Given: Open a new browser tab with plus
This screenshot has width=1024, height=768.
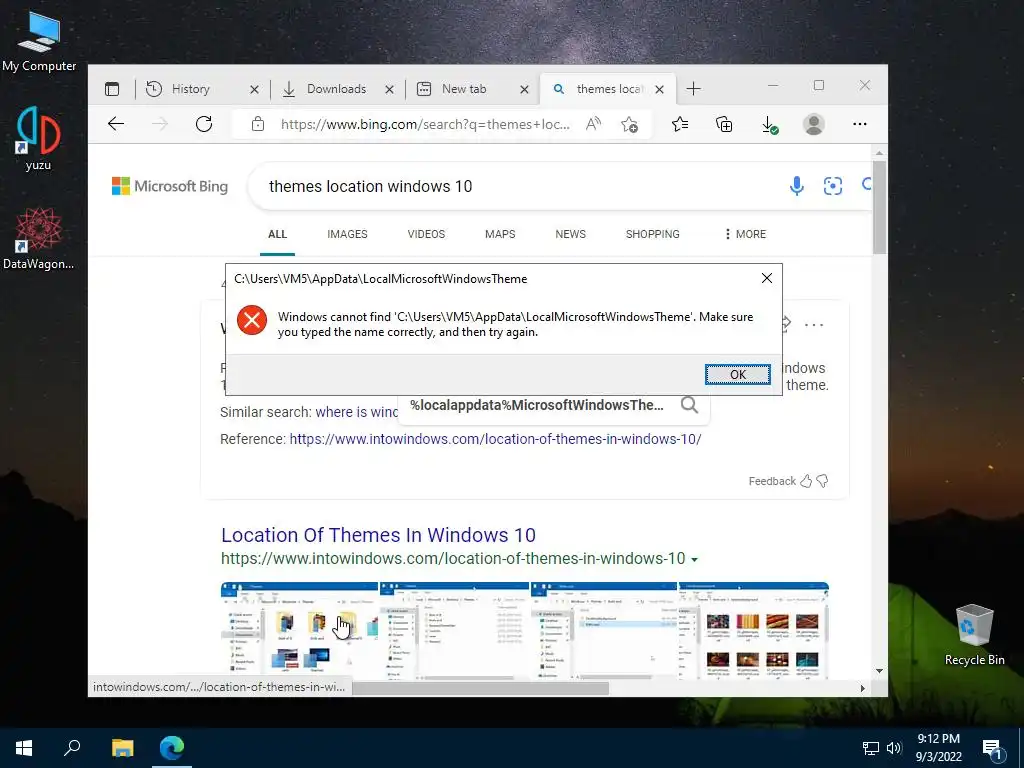Looking at the screenshot, I should pos(694,89).
